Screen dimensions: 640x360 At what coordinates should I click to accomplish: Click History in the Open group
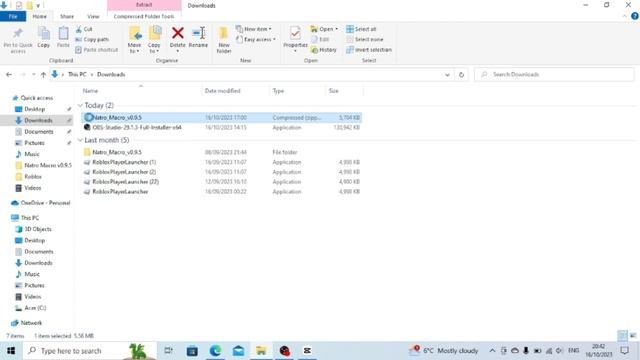coord(324,50)
